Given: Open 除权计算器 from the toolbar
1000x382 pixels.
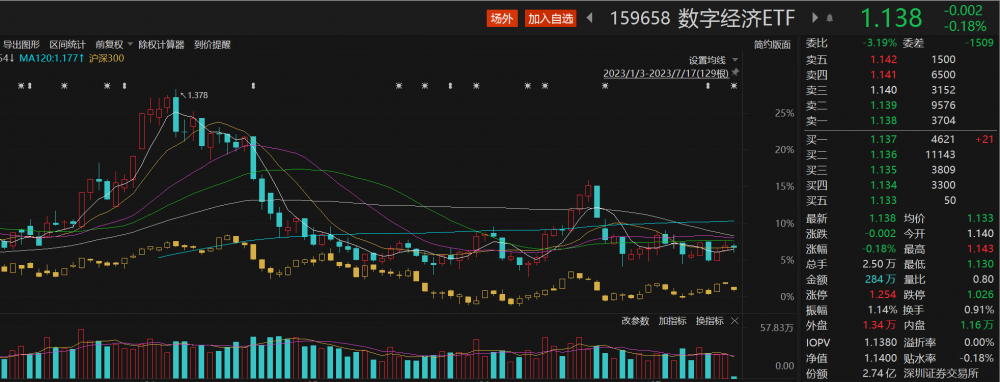Looking at the screenshot, I should 161,45.
